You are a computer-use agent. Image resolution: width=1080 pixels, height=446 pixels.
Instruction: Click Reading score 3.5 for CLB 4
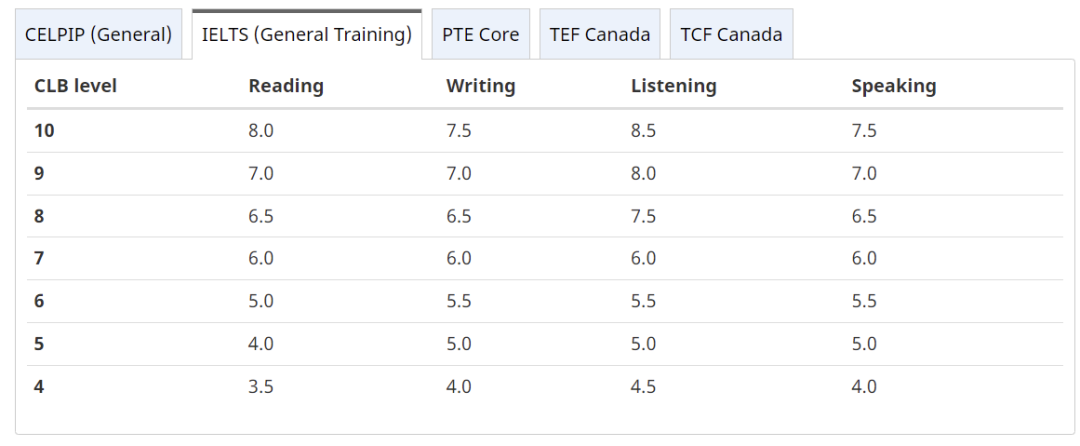tap(261, 387)
